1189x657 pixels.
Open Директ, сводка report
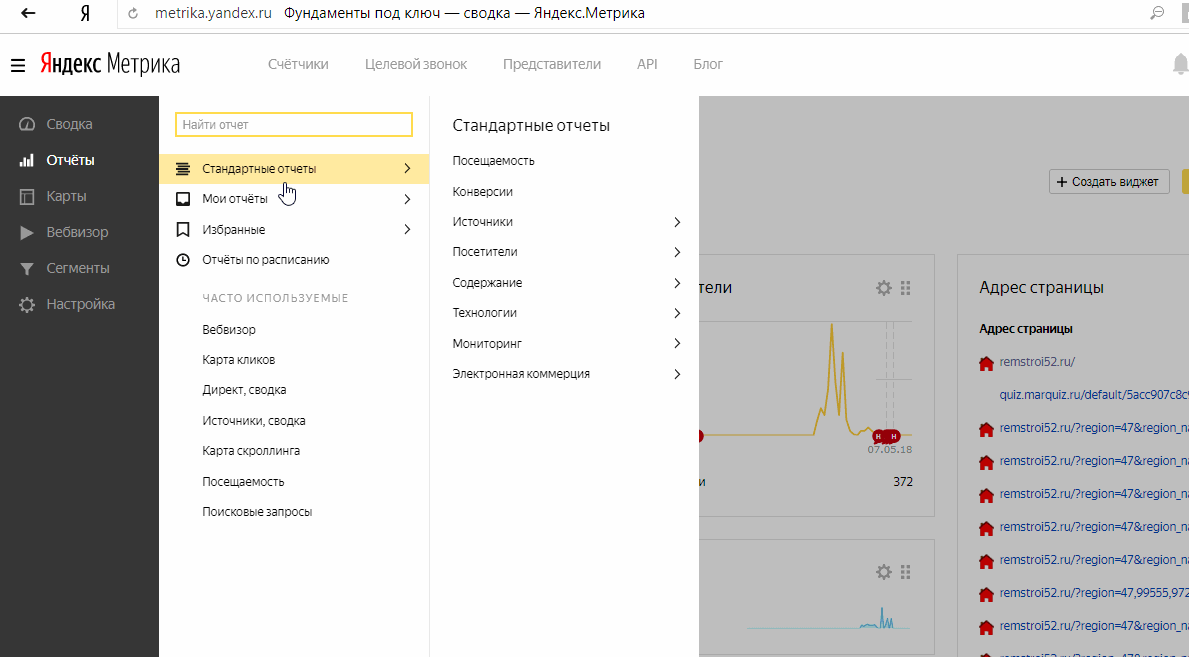244,390
